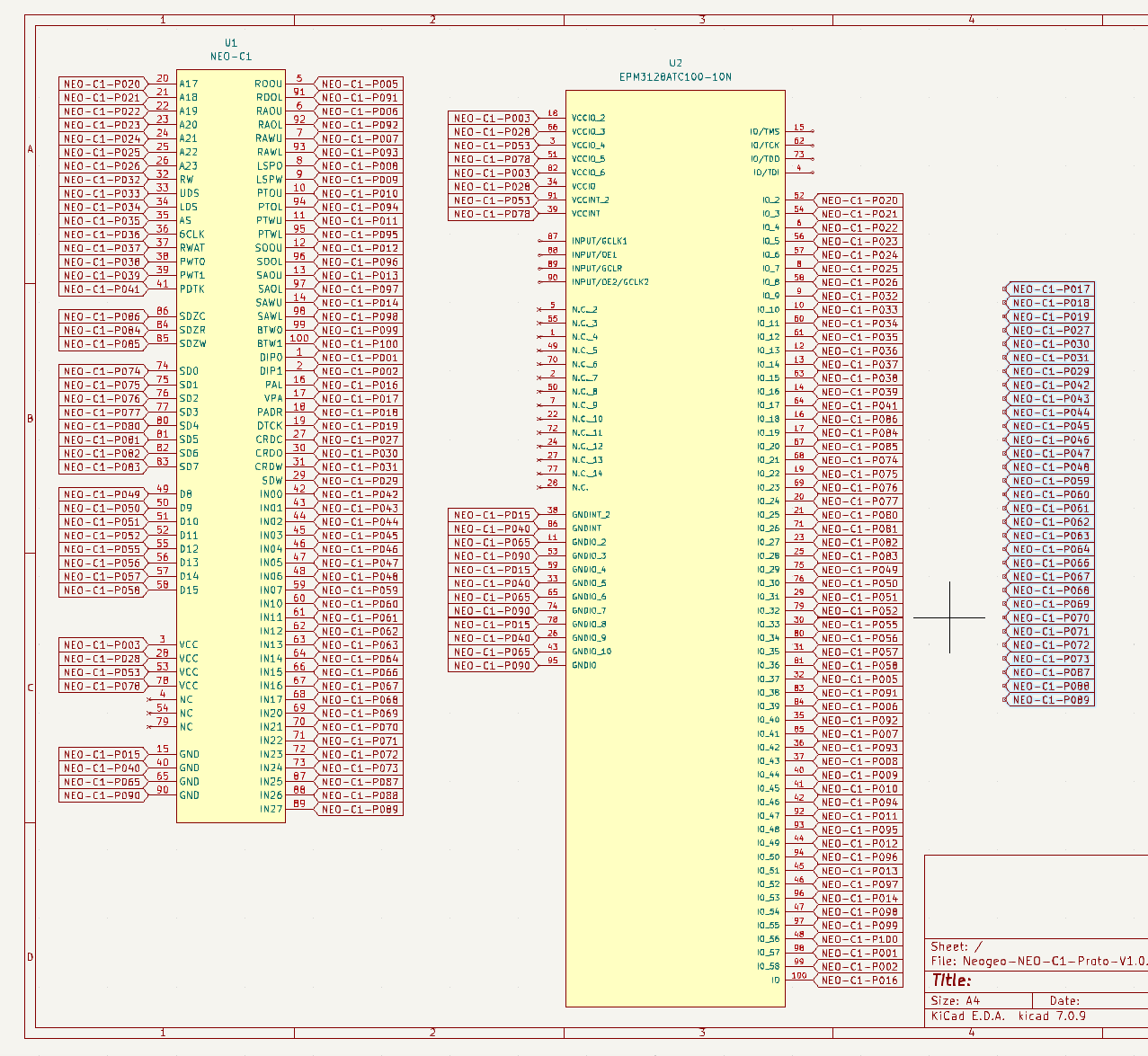This screenshot has height=1056, width=1148.
Task: Click the NEO-C1 value label above U1
Action: point(231,57)
